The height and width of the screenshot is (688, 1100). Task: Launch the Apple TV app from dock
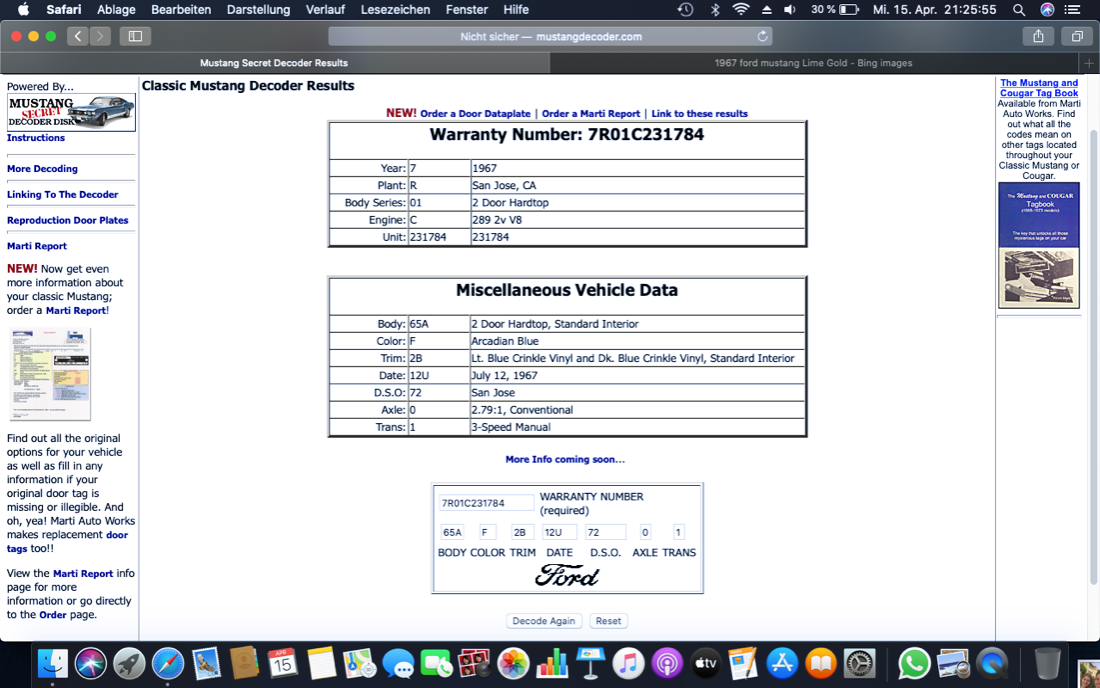point(705,663)
